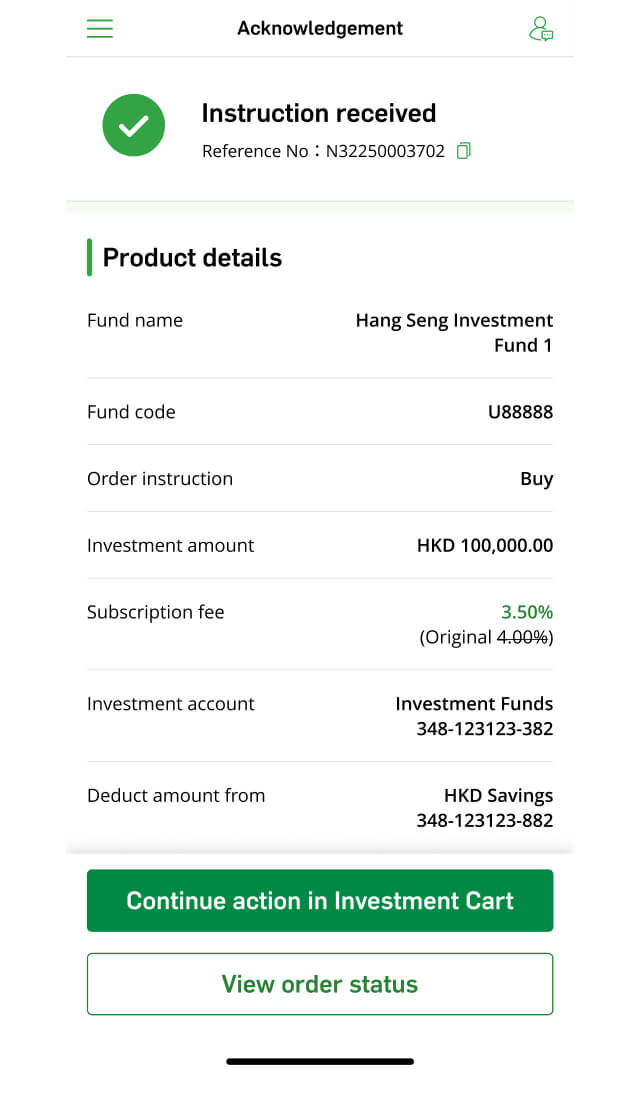Viewport: 640px width, 1100px height.
Task: Click View order status button
Action: (320, 984)
